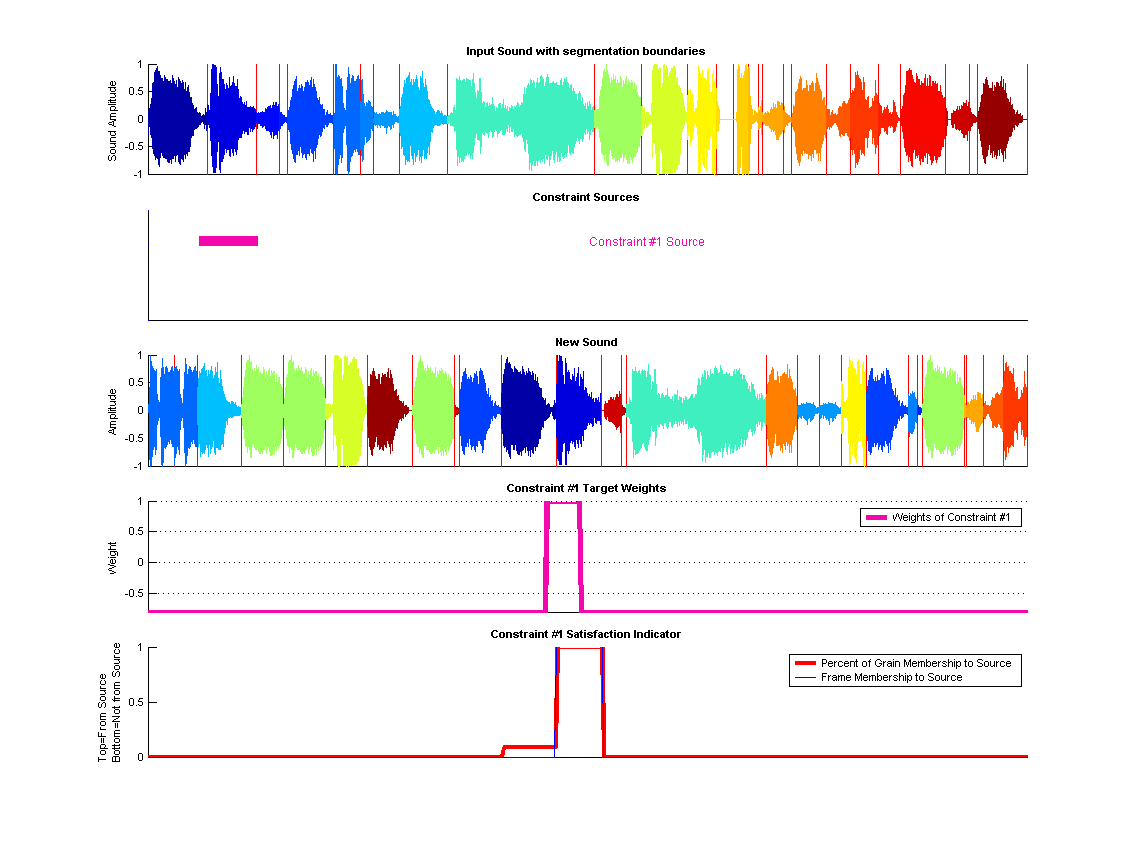Click the "Constraint #1 Satisfaction Indicator" title
Screen dimensions: 1135x851
click(x=585, y=634)
